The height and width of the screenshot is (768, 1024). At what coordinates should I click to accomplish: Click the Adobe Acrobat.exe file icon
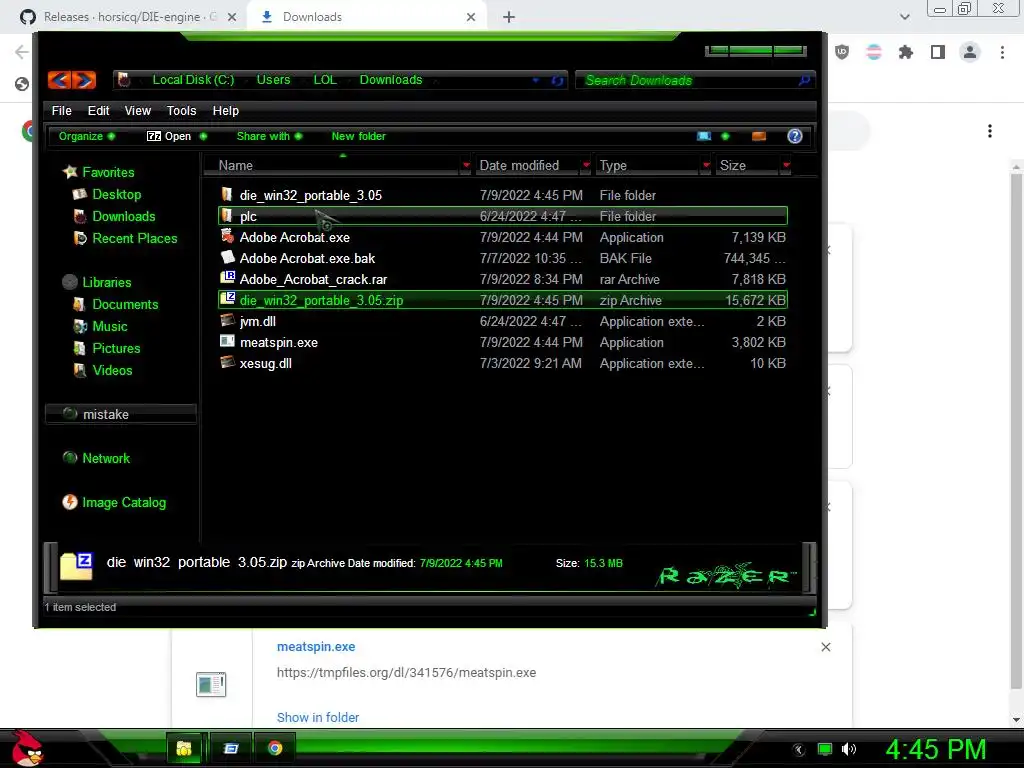coord(227,236)
